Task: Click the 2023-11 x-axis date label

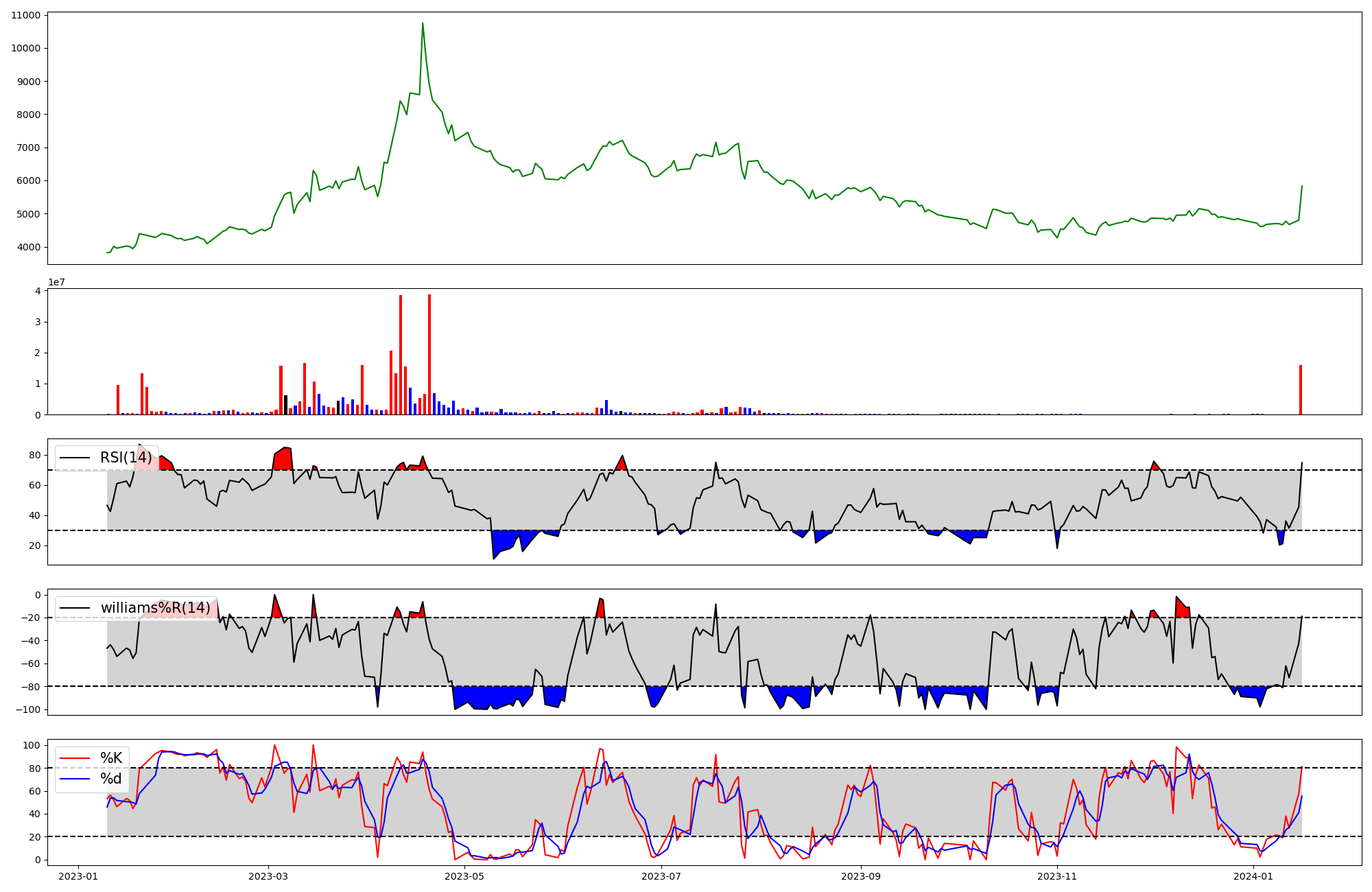Action: 1057,876
